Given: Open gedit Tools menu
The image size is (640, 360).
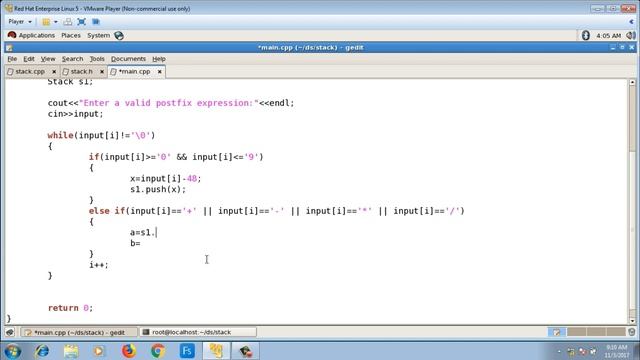Looking at the screenshot, I should (x=97, y=59).
